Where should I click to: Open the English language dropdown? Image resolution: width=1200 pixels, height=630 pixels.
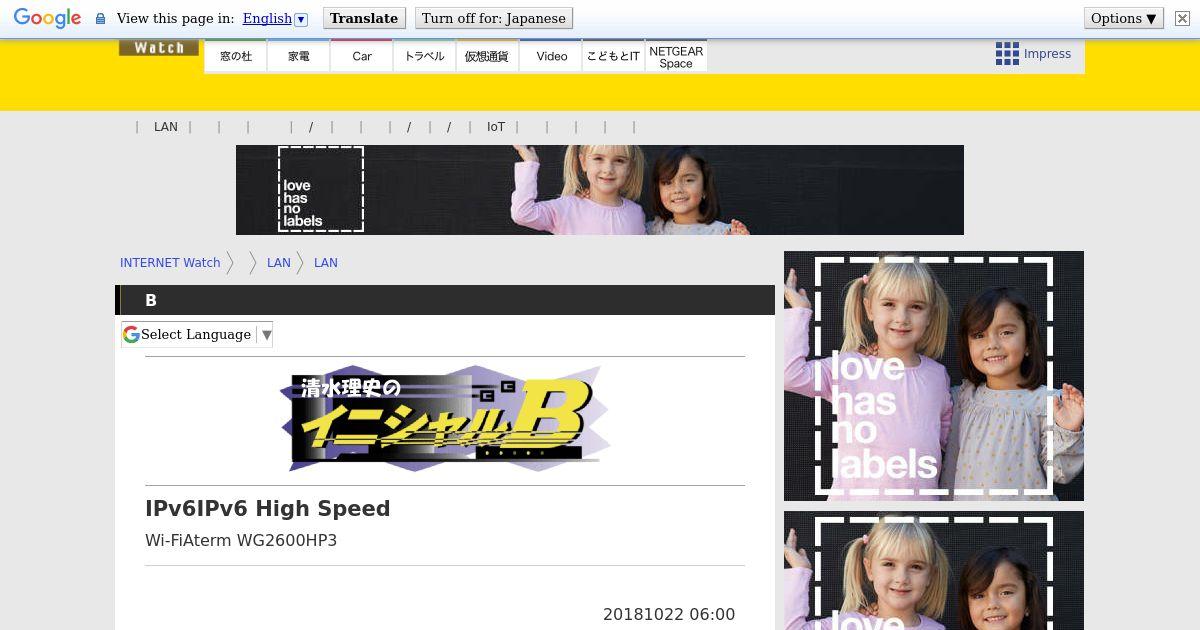pyautogui.click(x=275, y=18)
